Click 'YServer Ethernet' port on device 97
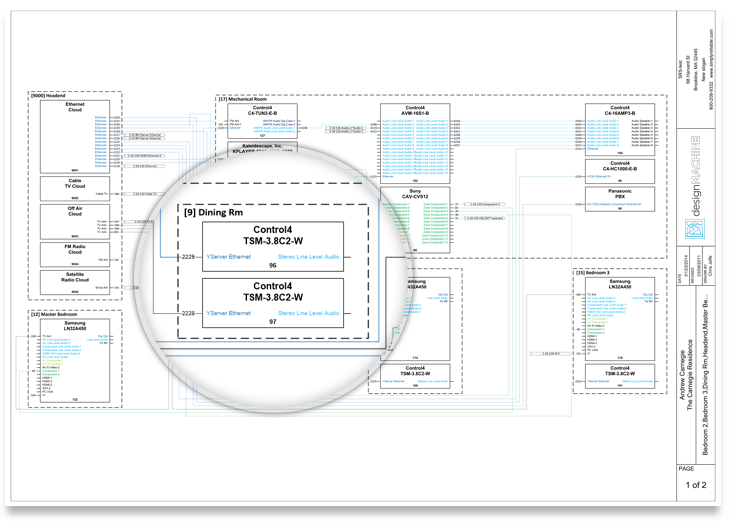Screen dimensions: 734x521 point(228,313)
